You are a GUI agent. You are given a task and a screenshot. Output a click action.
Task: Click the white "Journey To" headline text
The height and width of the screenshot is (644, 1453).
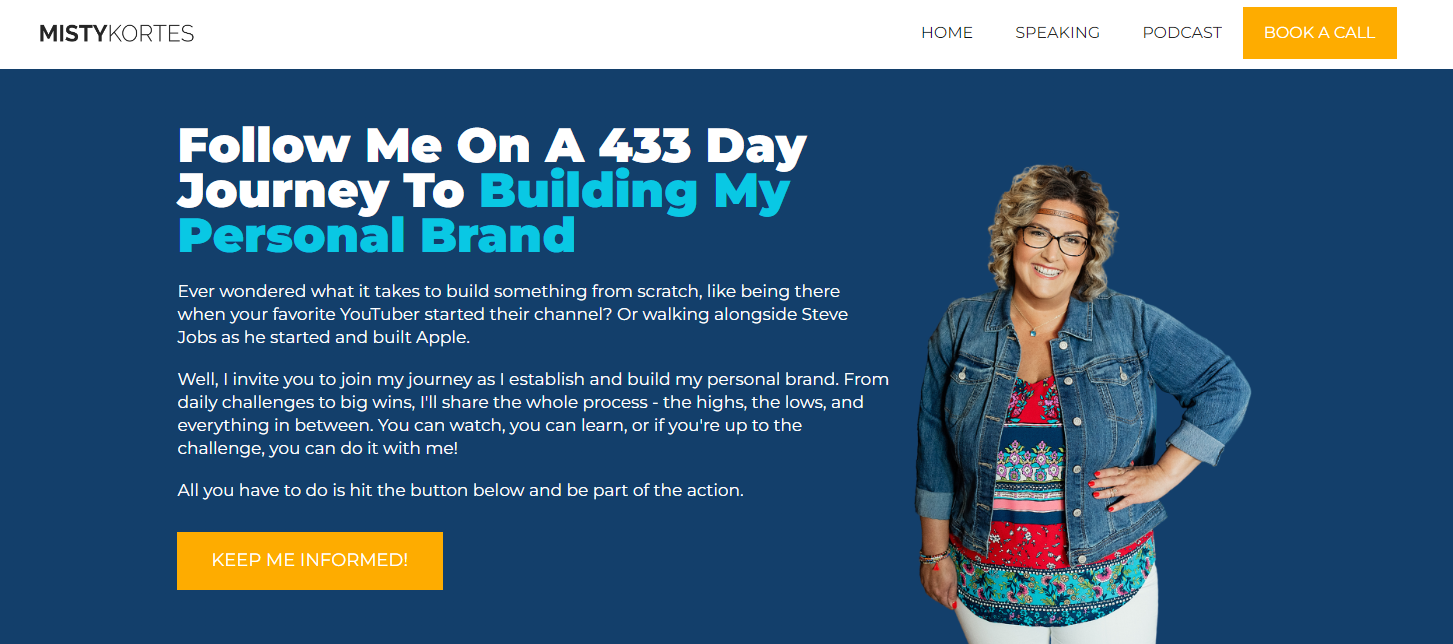click(x=320, y=191)
